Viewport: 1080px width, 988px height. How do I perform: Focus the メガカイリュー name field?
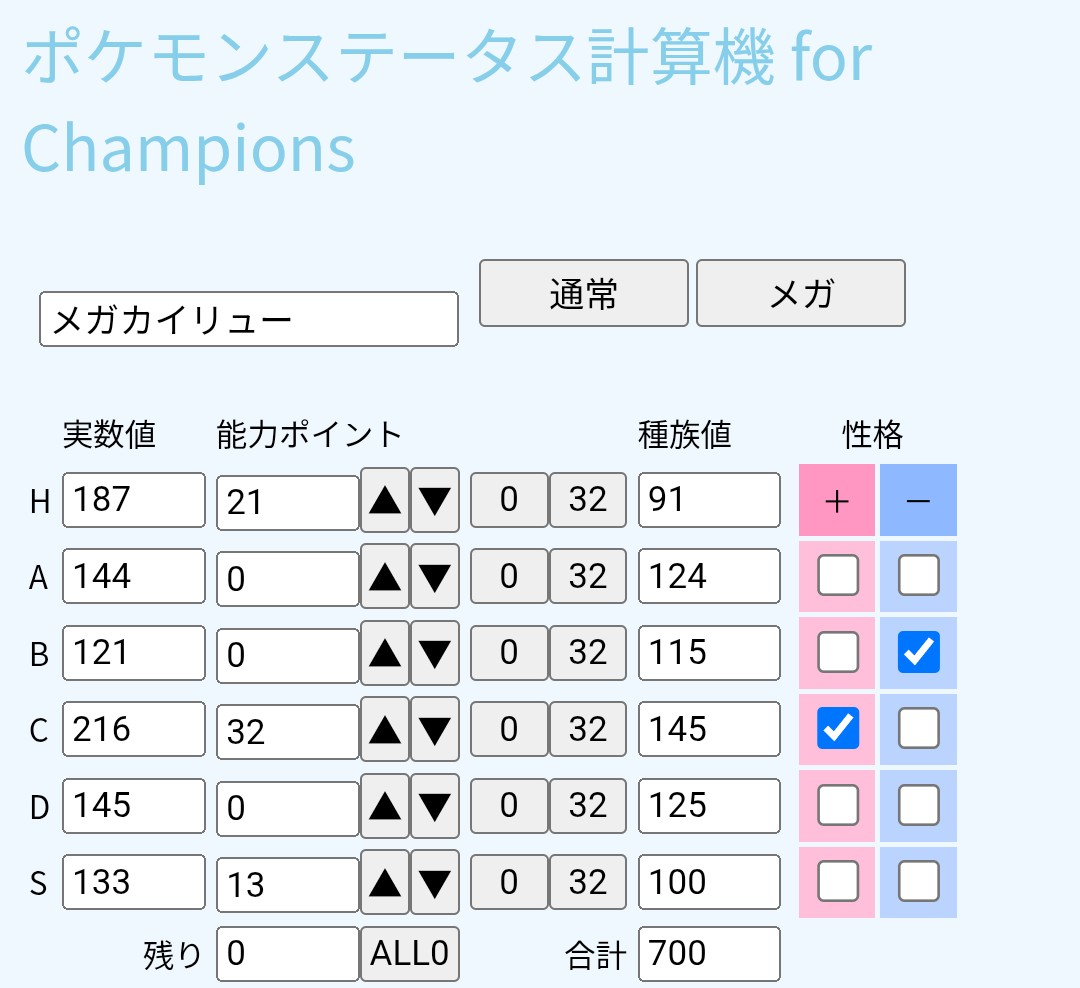(249, 319)
